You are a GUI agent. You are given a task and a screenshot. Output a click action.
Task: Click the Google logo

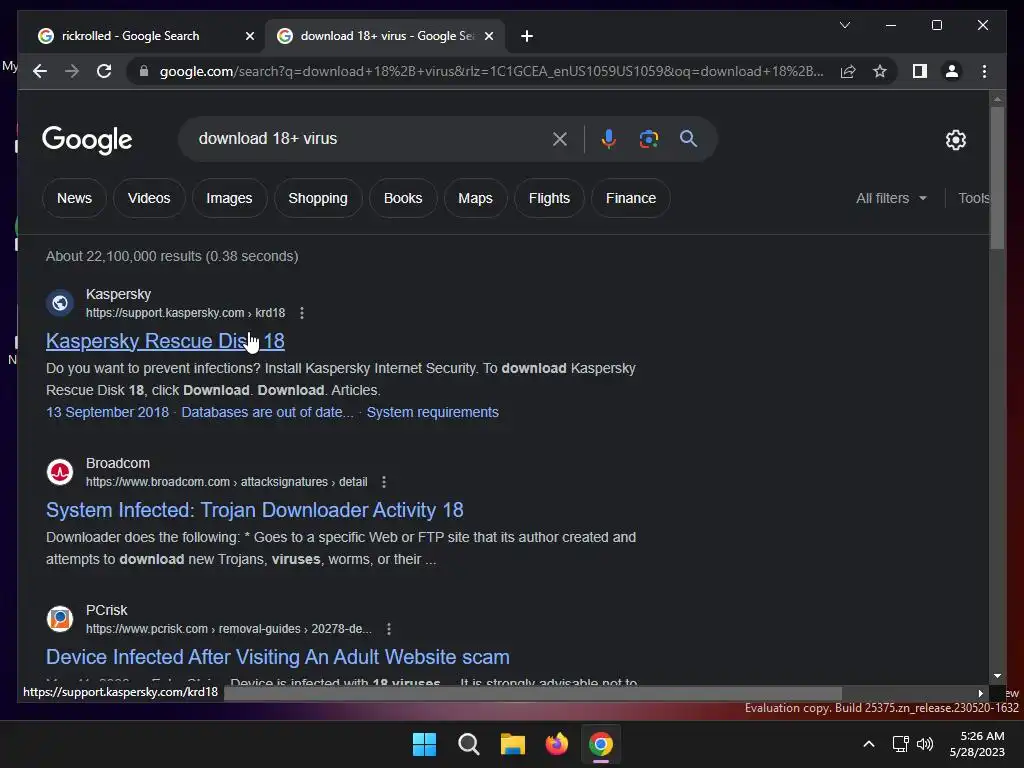tap(87, 140)
